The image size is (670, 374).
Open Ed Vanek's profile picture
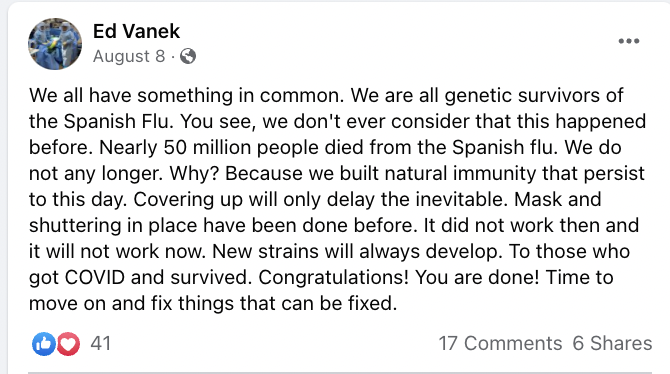point(55,44)
